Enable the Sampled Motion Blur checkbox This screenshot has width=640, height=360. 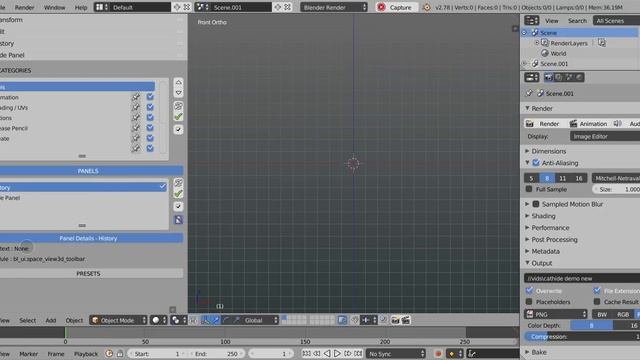tap(536, 204)
